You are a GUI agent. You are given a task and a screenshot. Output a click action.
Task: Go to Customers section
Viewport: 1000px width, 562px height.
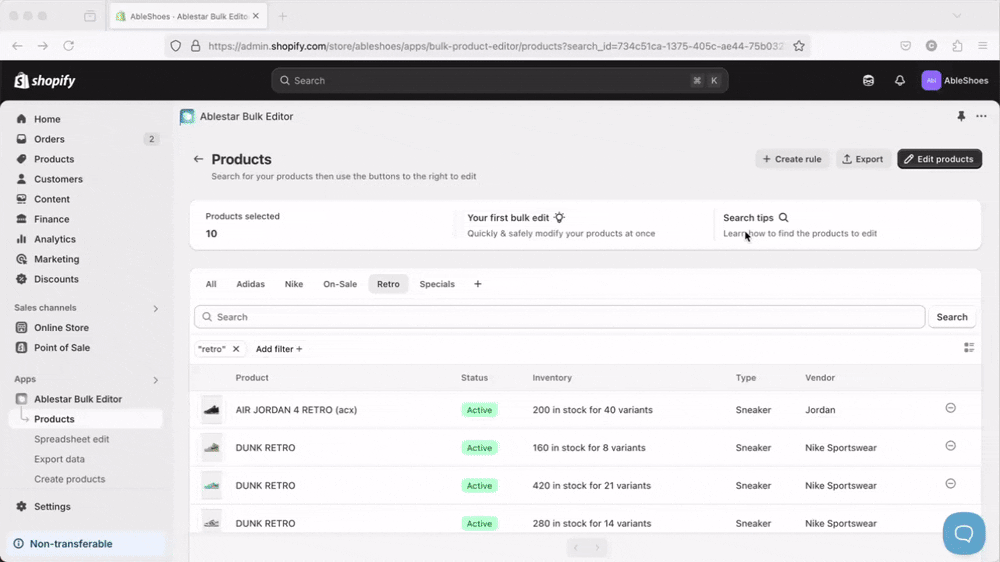click(x=58, y=179)
